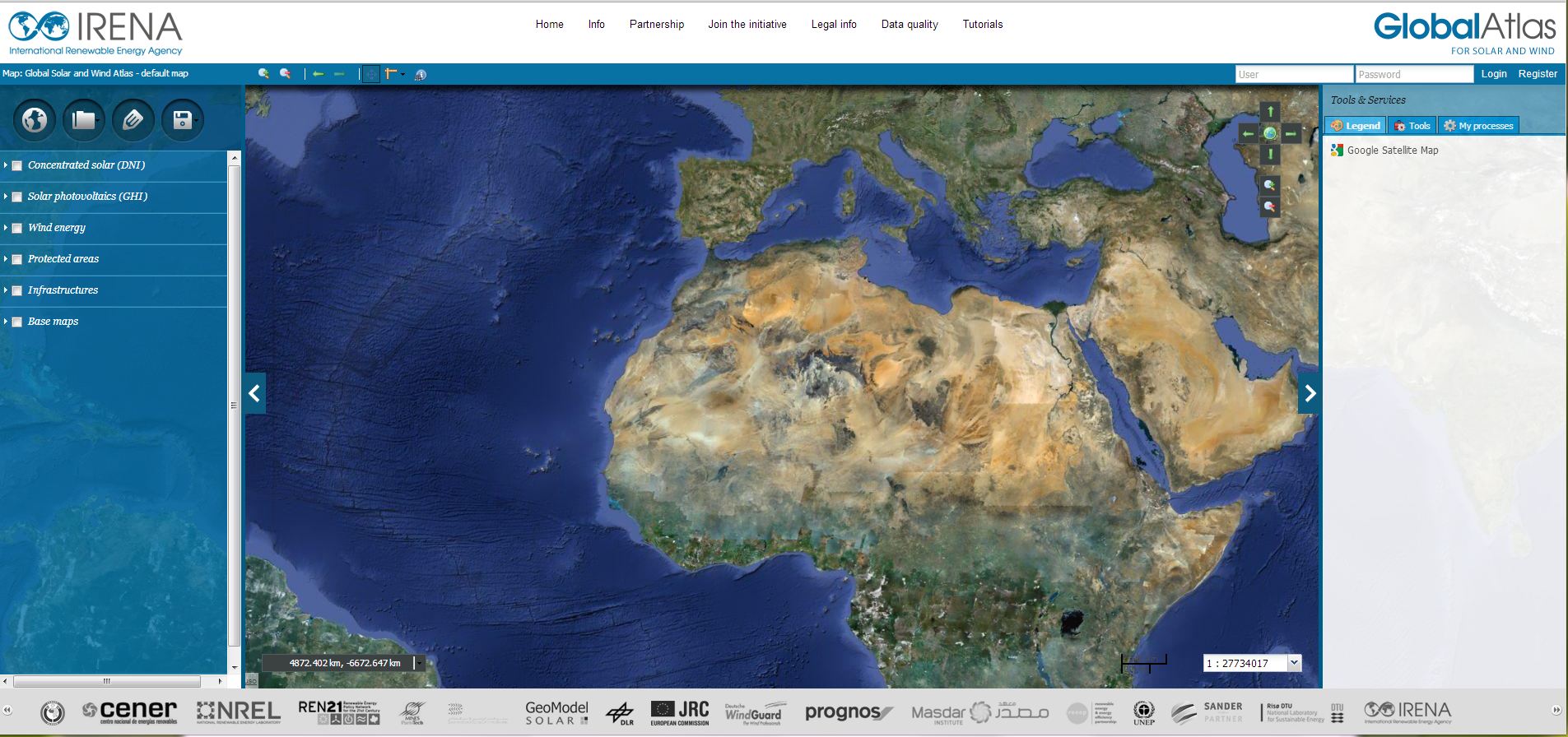The height and width of the screenshot is (737, 1568).
Task: Click the pencil edit map icon
Action: click(x=133, y=120)
